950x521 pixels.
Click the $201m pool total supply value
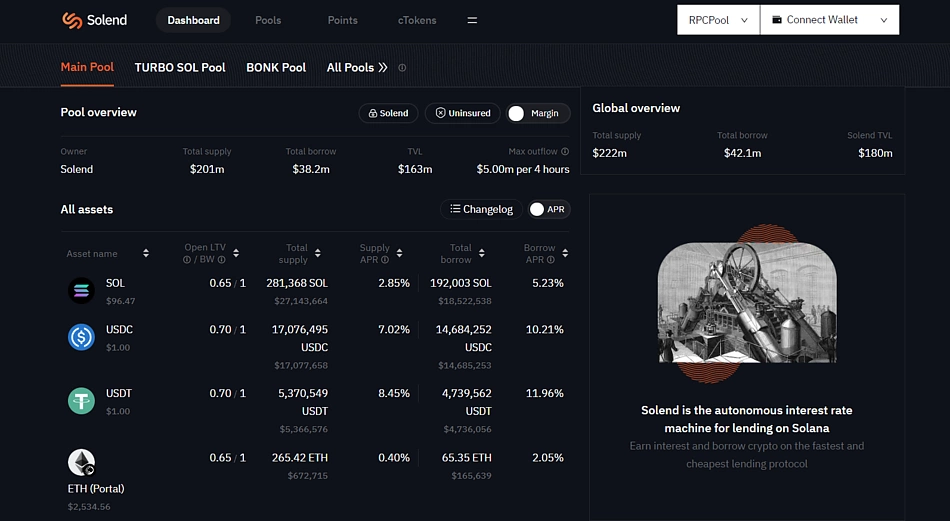(x=207, y=169)
